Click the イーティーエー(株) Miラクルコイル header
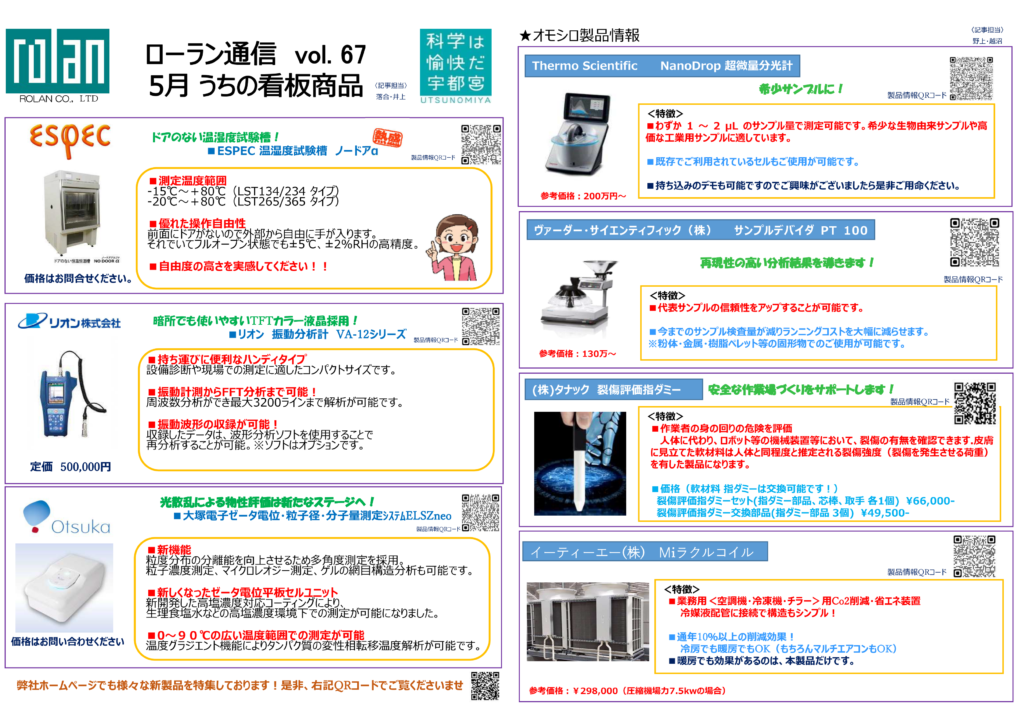This screenshot has height=724, width=1024. (645, 552)
